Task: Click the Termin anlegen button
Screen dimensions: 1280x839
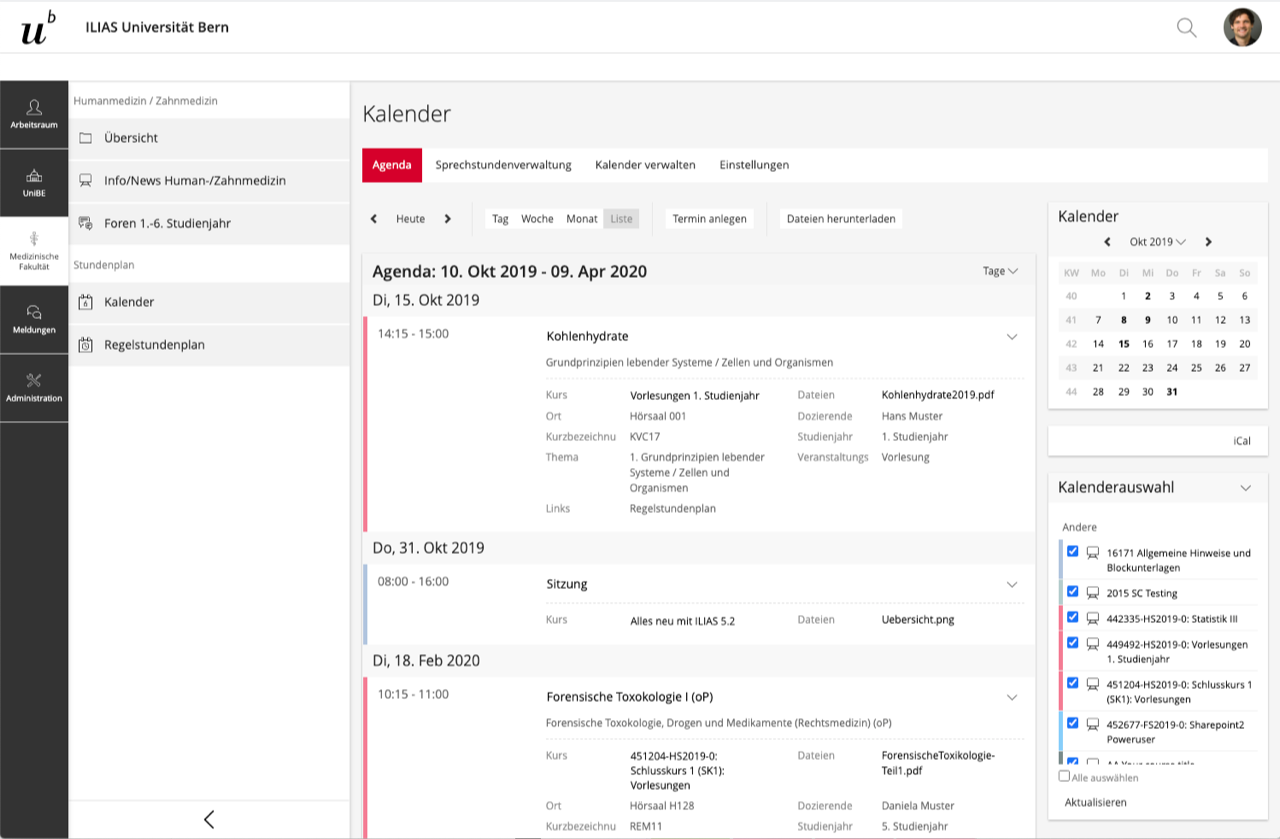Action: 709,219
